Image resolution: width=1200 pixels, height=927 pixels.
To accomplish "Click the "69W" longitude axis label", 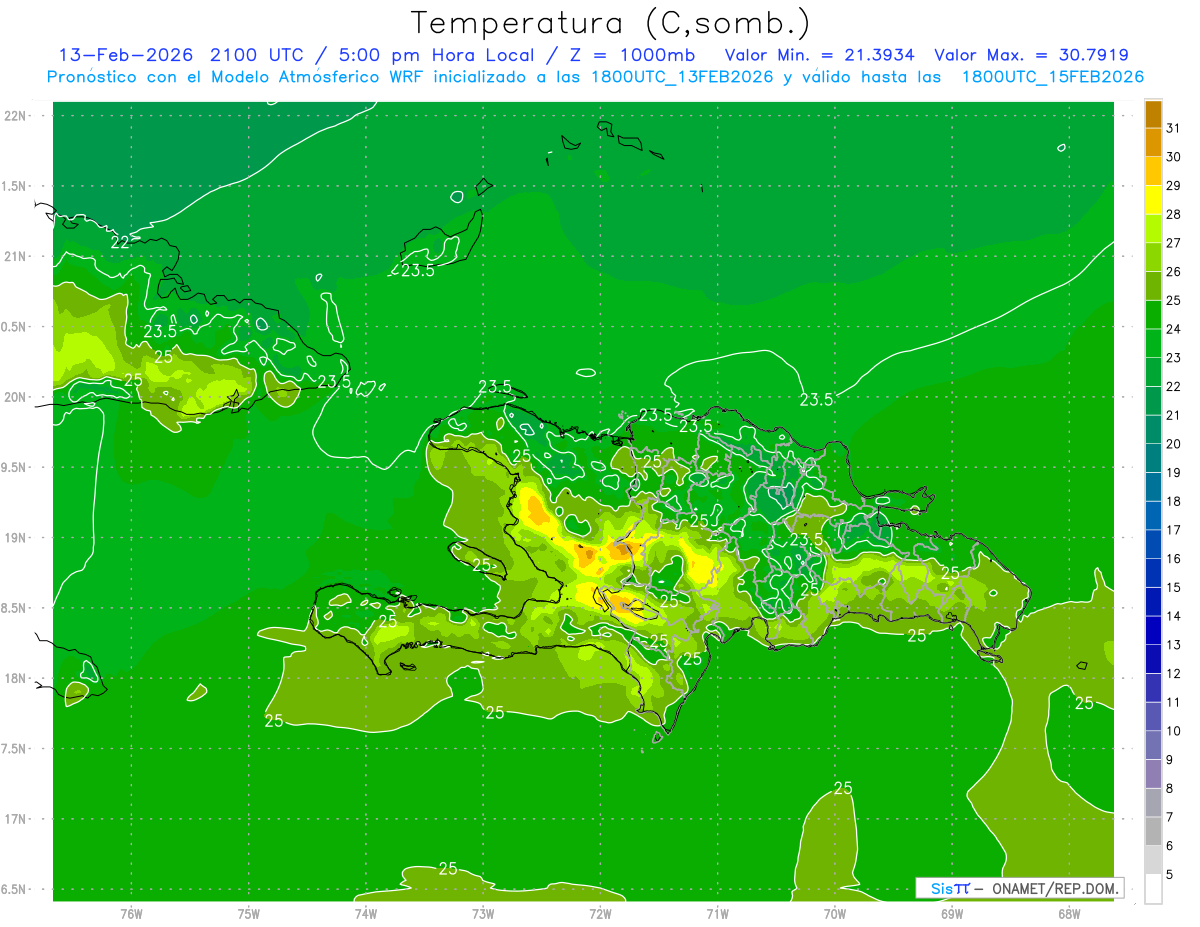I will click(952, 913).
